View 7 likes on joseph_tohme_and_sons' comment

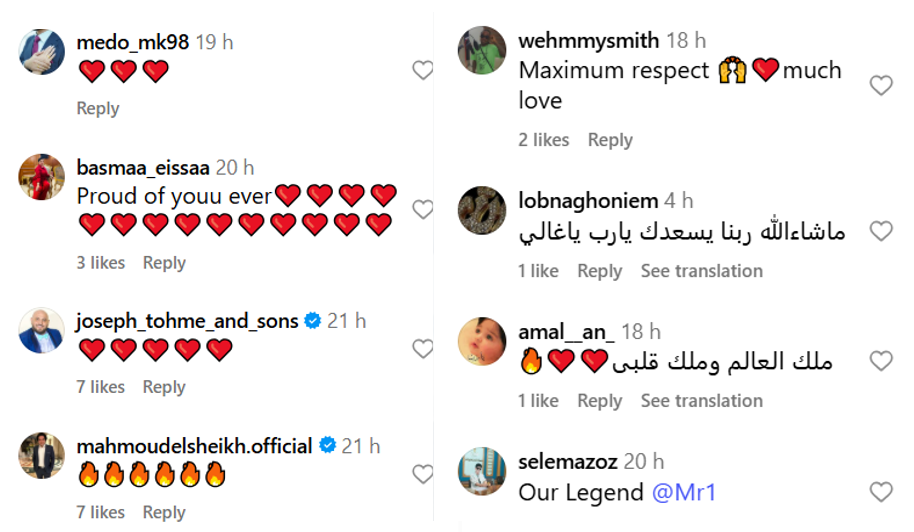tap(101, 387)
